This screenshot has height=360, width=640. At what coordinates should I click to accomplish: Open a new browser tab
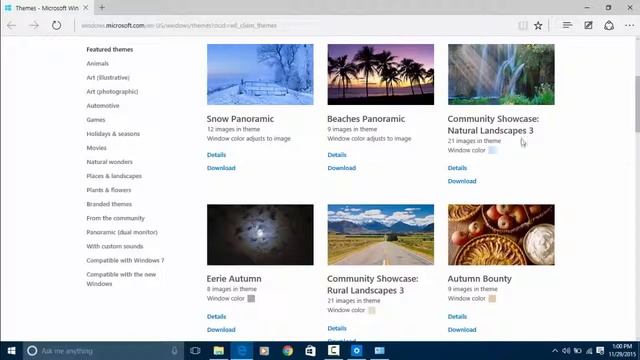(x=102, y=7)
